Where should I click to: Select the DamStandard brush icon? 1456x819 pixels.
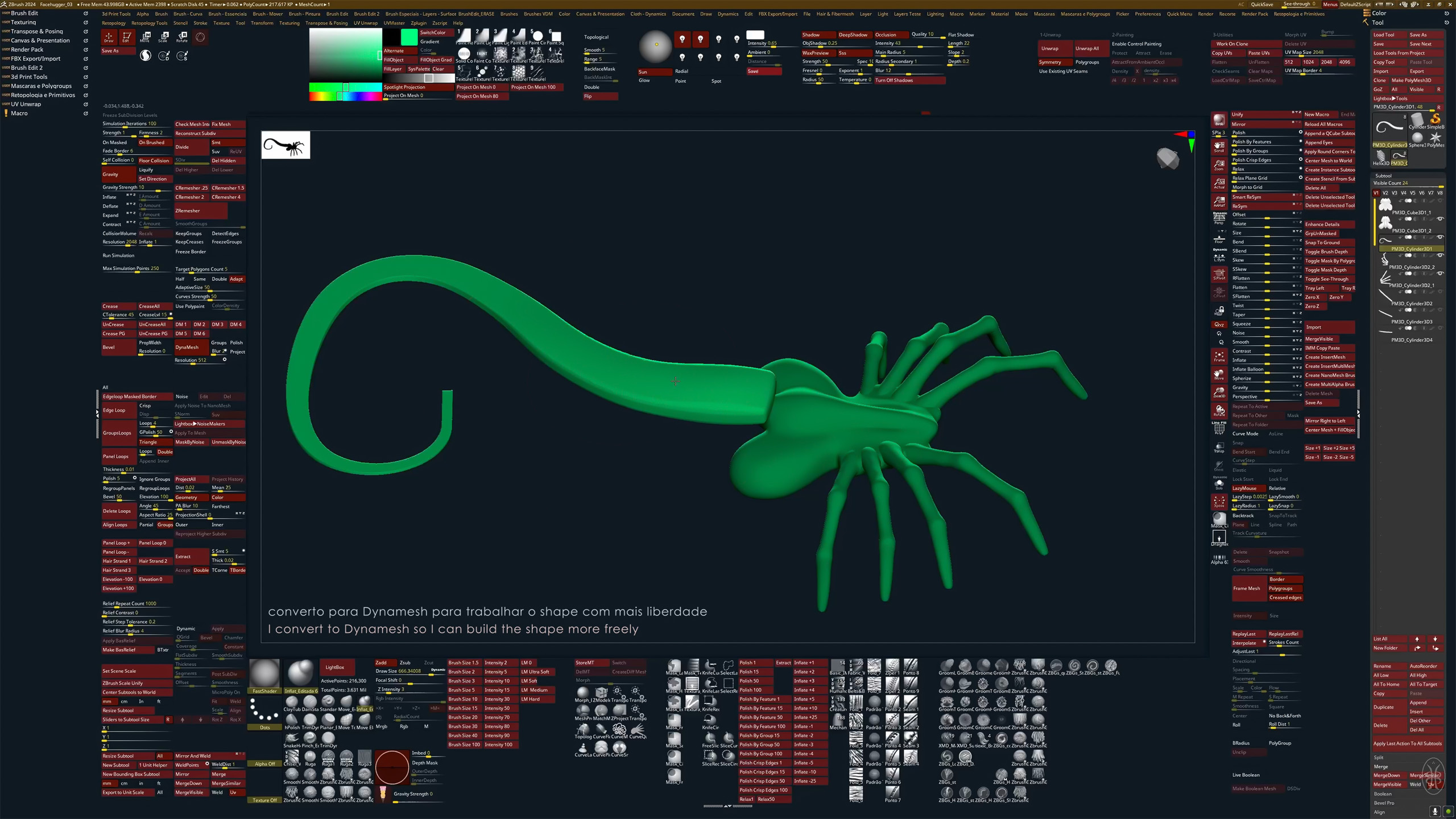click(310, 703)
